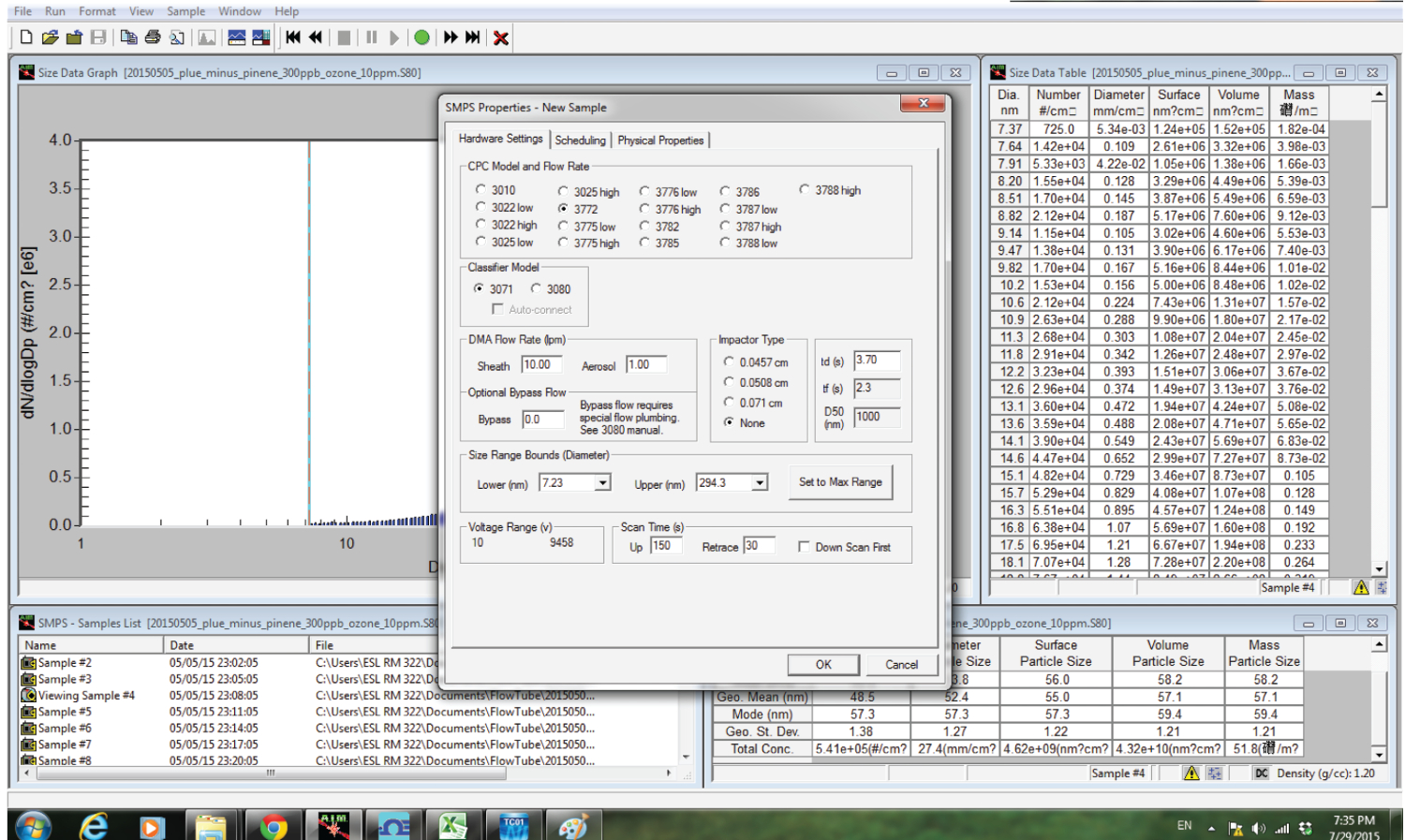This screenshot has height=840, width=1405.
Task: Click the Open file folder icon
Action: pos(50,37)
